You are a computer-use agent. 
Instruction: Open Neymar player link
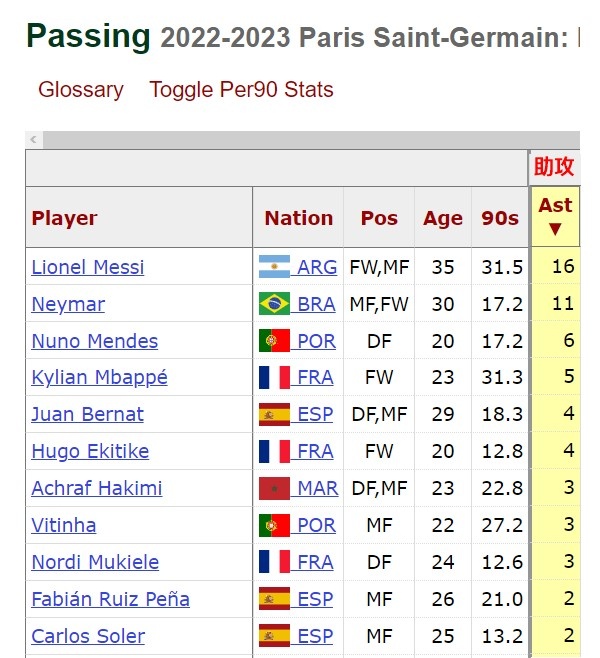pyautogui.click(x=68, y=304)
